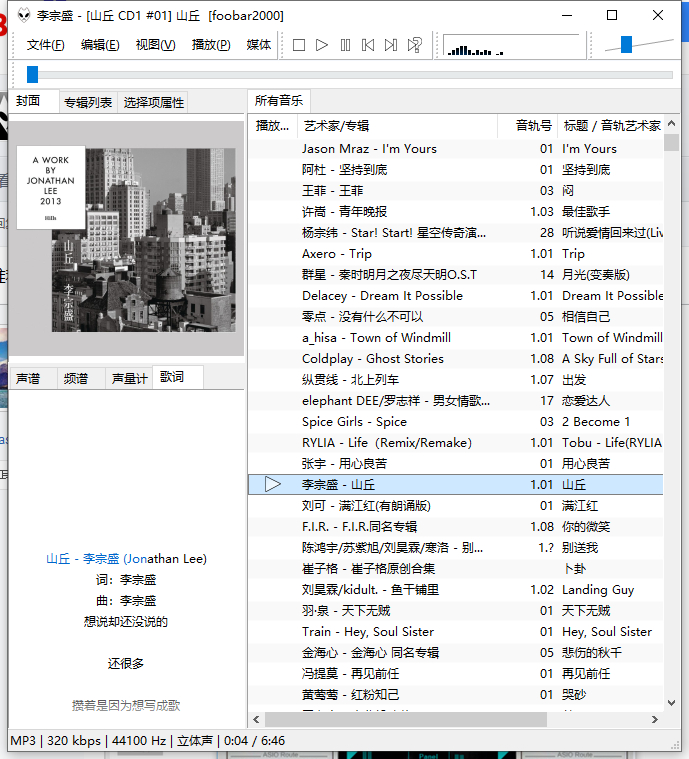Click the playlist scroll down arrow
This screenshot has height=759, width=689.
(x=672, y=703)
